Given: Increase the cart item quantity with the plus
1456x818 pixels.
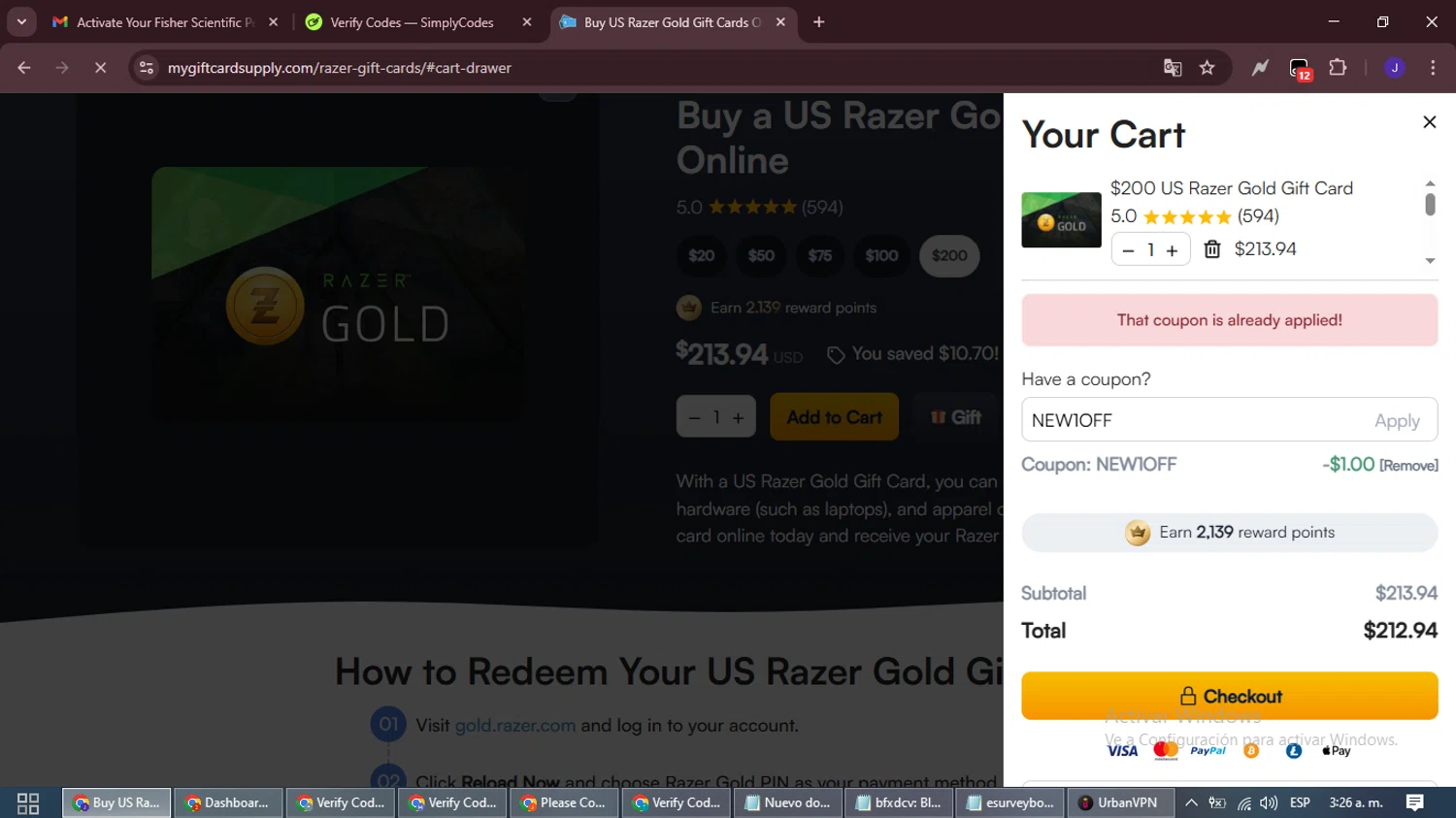Looking at the screenshot, I should pos(1172,250).
